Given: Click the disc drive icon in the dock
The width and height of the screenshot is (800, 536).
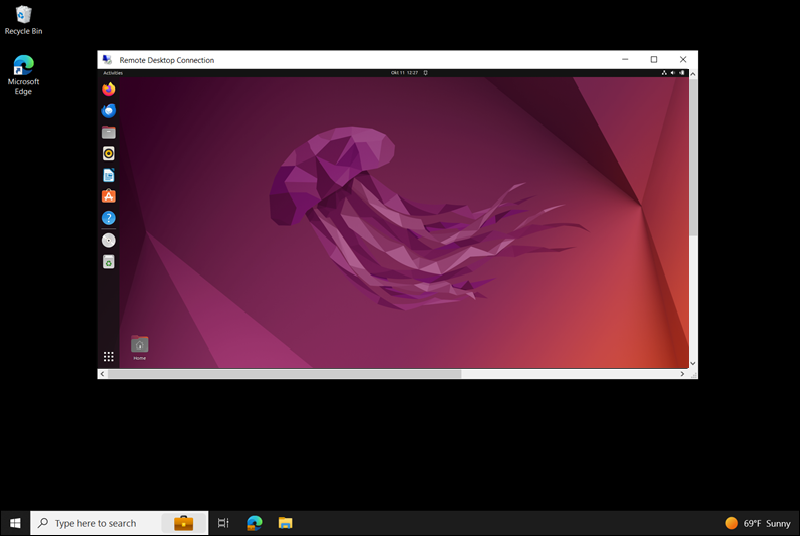Looking at the screenshot, I should pyautogui.click(x=109, y=240).
